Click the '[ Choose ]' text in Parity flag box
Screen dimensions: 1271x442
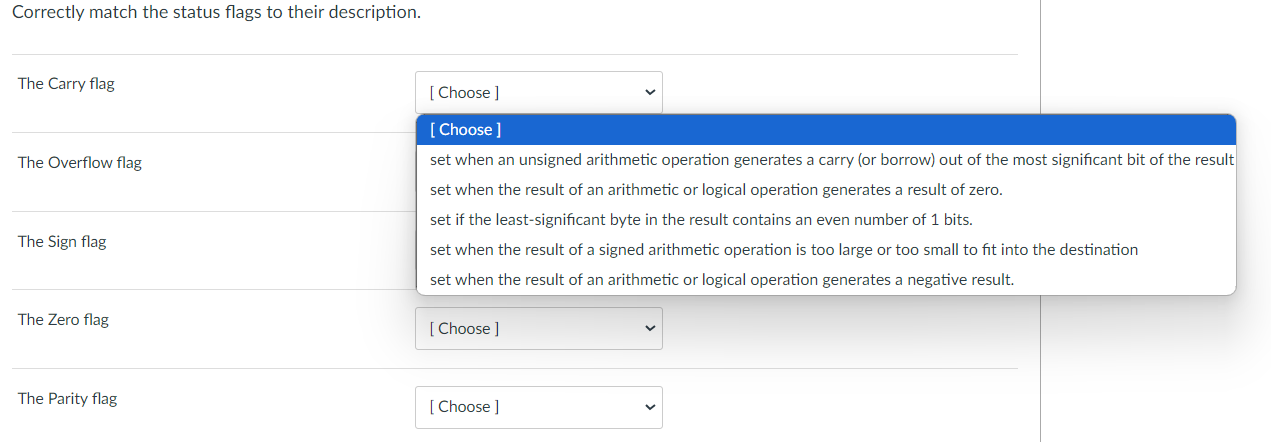click(464, 407)
